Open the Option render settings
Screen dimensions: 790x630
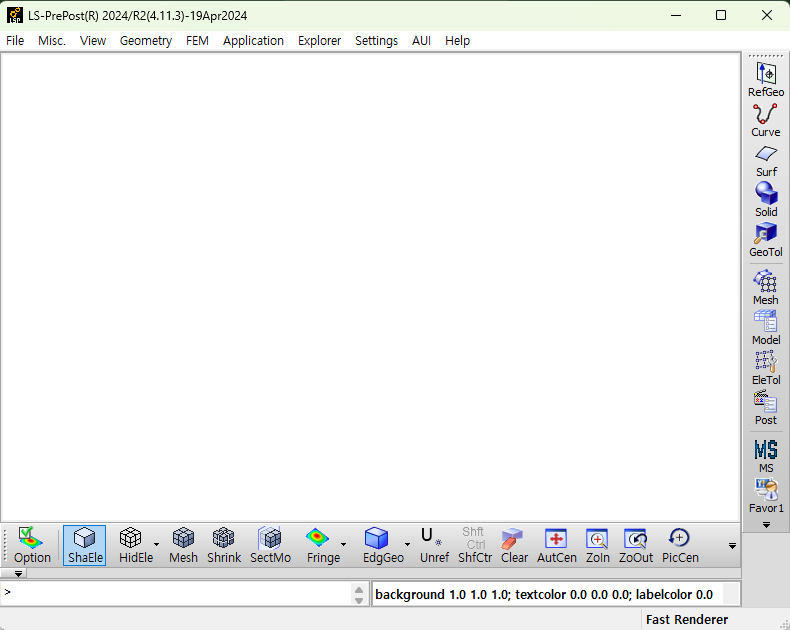[32, 545]
